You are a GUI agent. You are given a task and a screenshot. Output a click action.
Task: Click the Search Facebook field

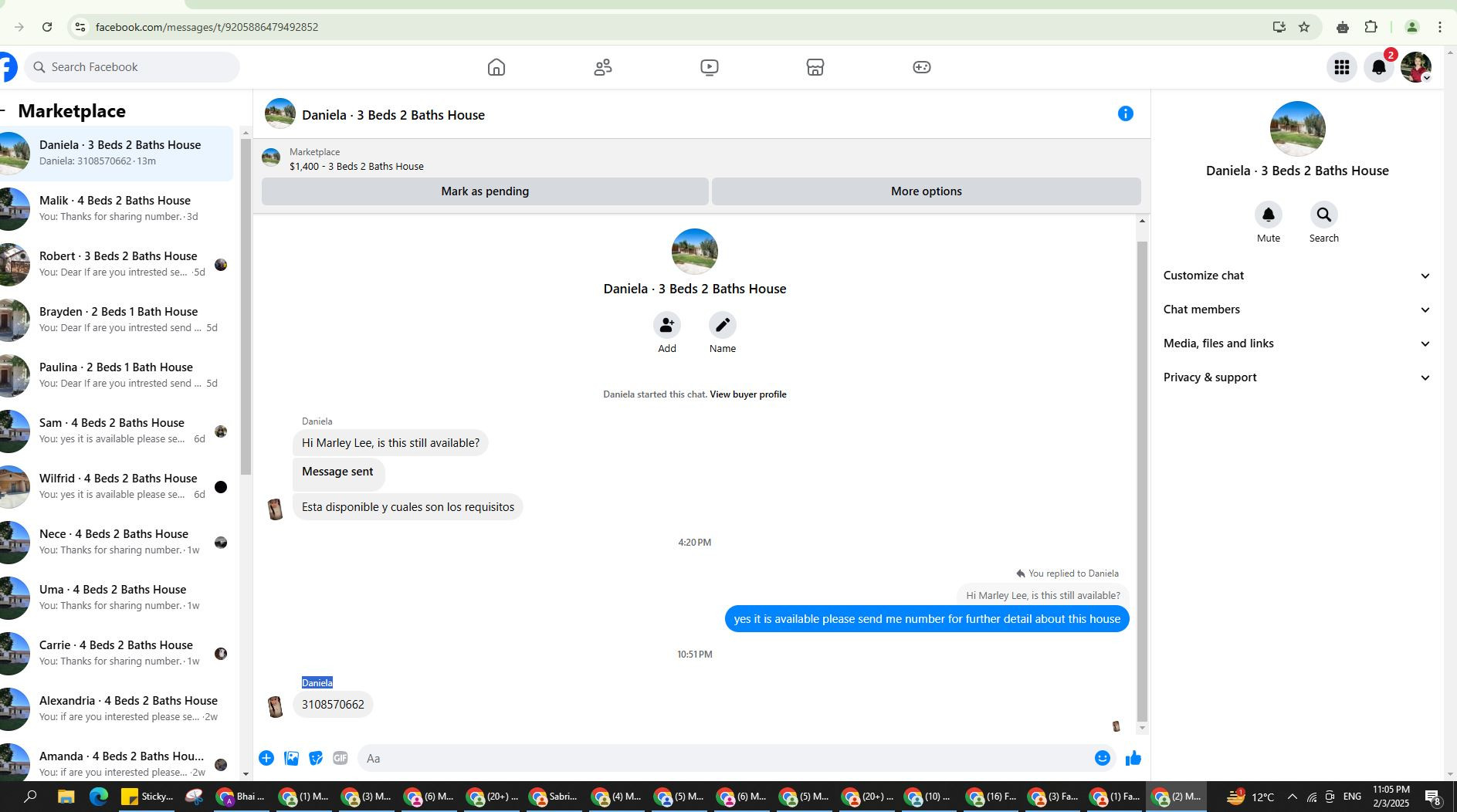point(132,67)
